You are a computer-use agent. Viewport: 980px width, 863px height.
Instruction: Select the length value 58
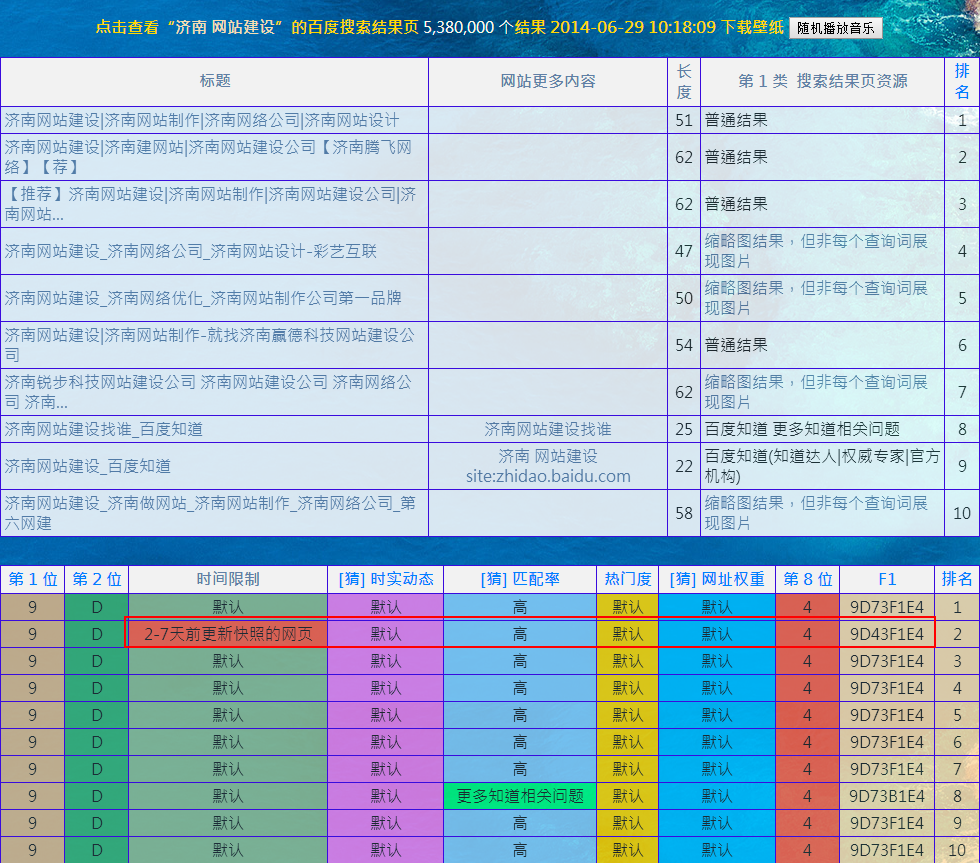pos(684,513)
